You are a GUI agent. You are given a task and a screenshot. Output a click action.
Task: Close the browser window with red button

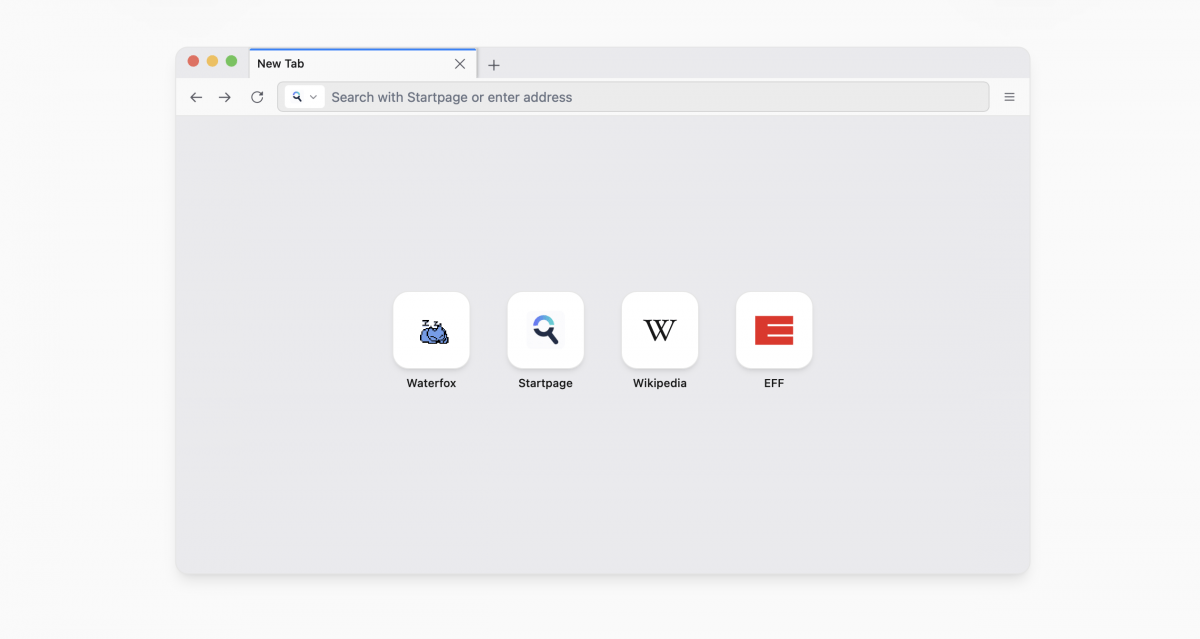(x=193, y=61)
